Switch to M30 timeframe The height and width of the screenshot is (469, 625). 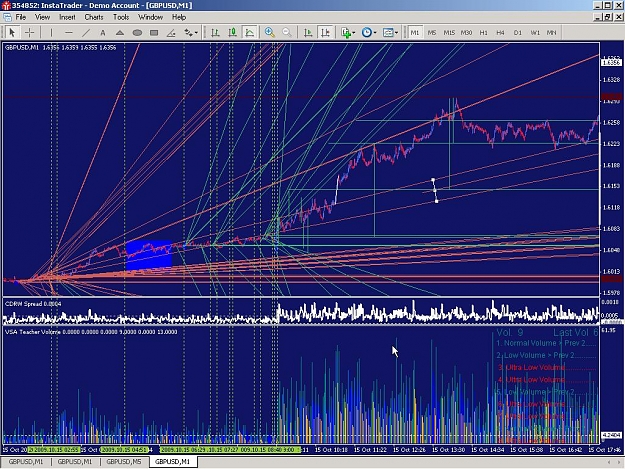[466, 33]
